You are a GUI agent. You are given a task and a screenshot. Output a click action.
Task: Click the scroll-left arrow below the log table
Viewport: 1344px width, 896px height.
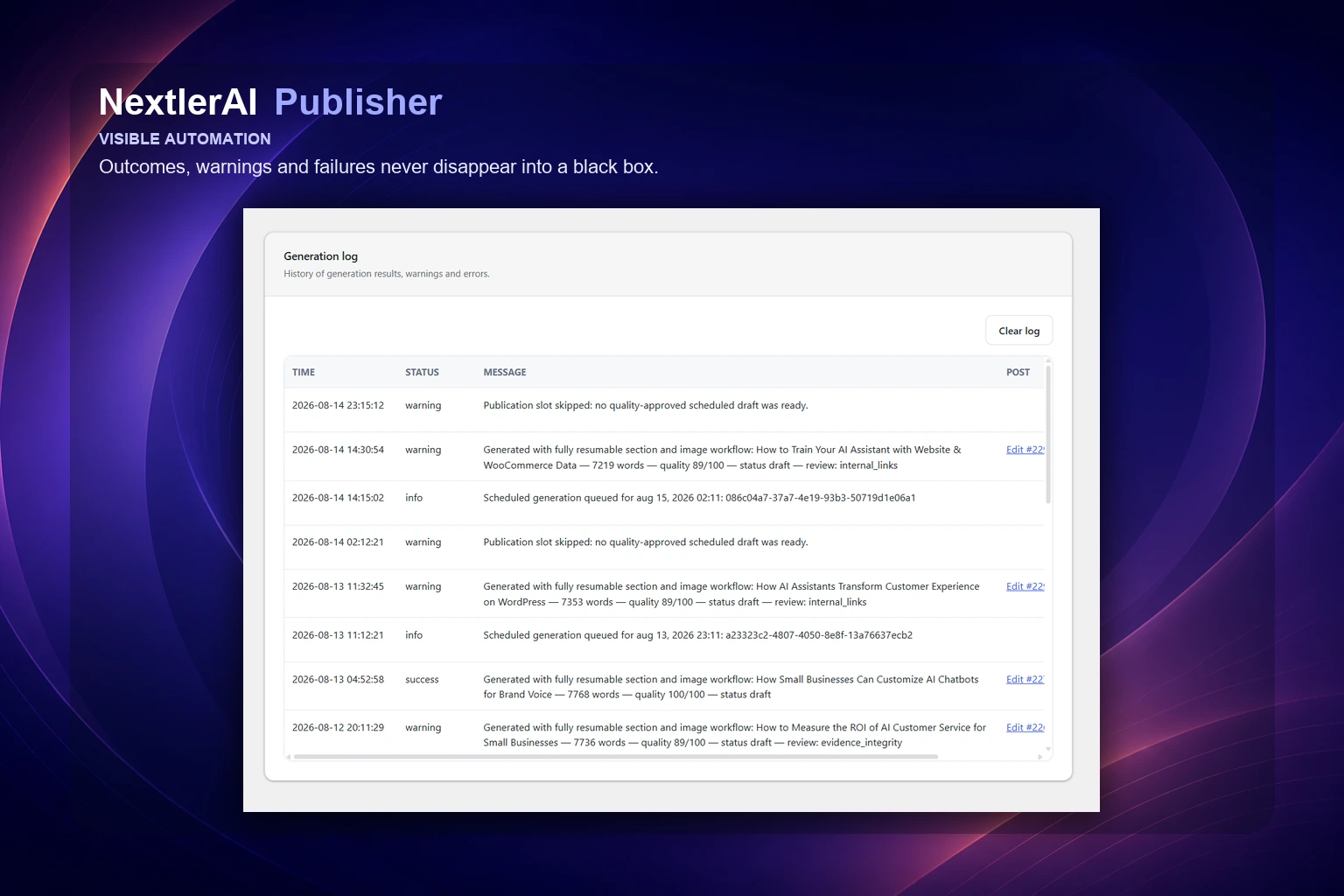(x=289, y=757)
